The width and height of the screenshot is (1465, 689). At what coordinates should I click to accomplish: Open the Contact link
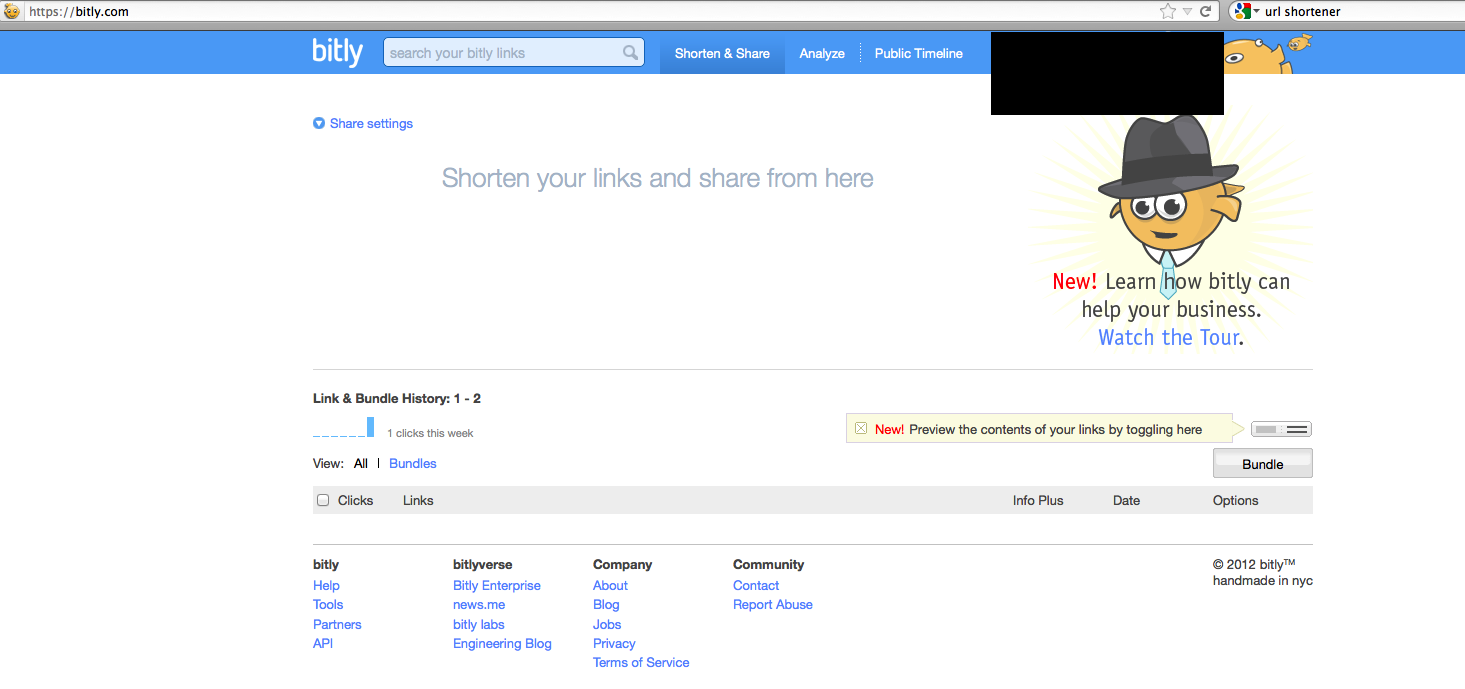[x=756, y=586]
